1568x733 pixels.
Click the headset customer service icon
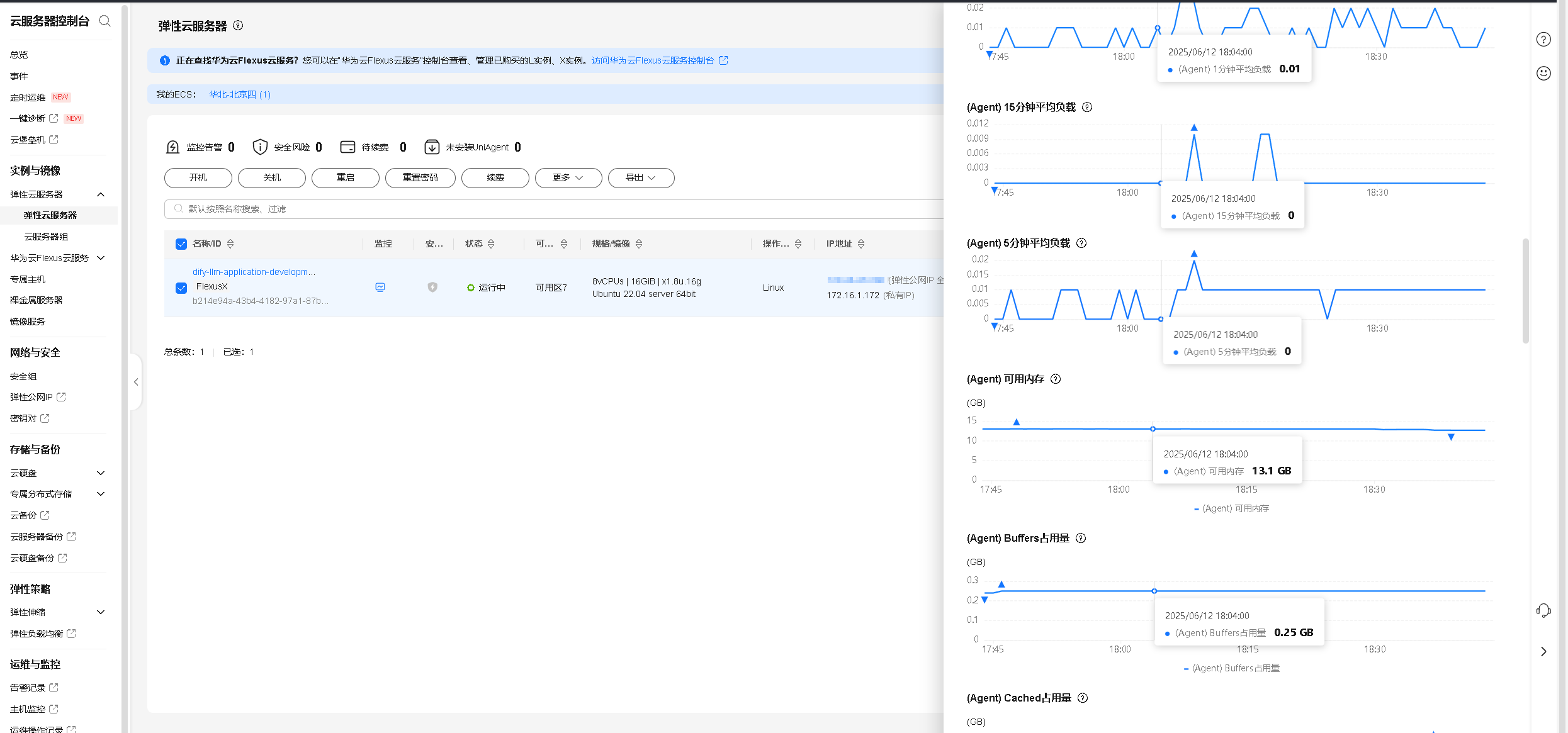[1543, 610]
